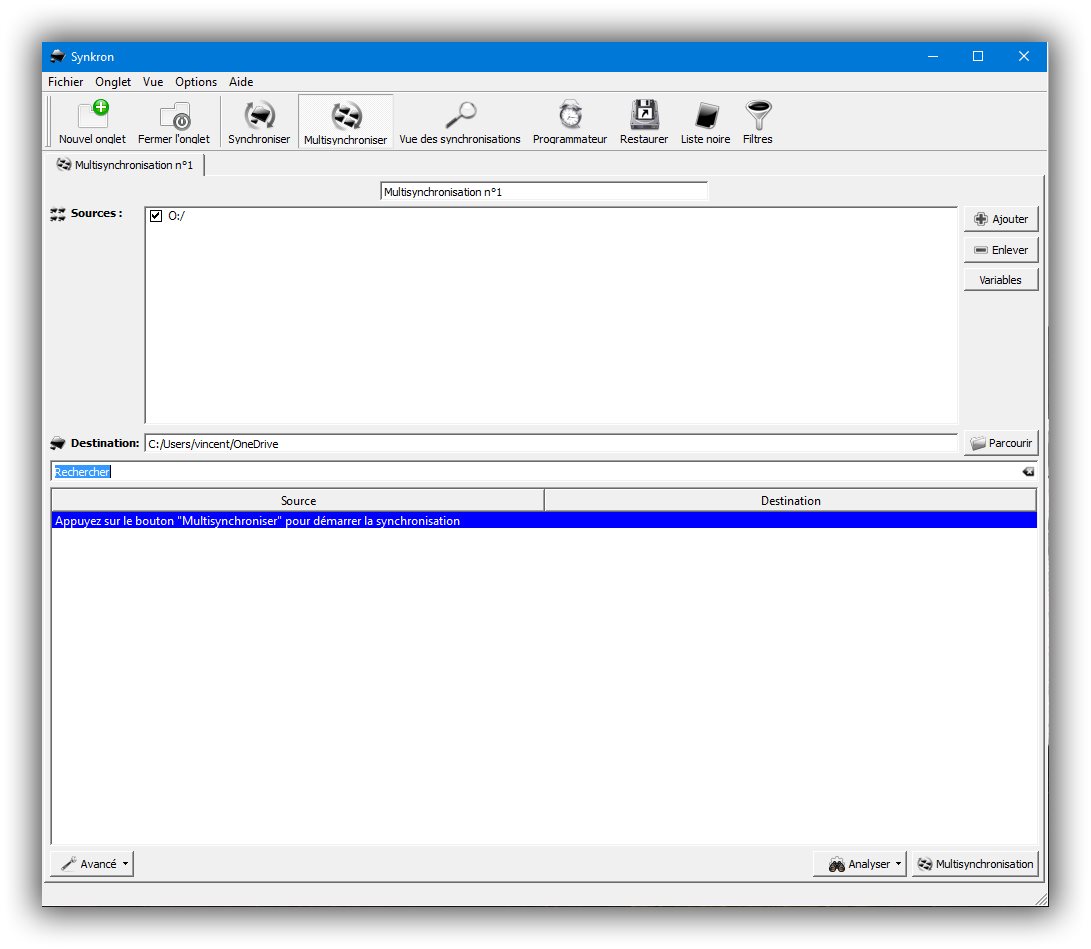This screenshot has width=1091, height=949.
Task: Click the Enlever button
Action: pyautogui.click(x=1001, y=250)
